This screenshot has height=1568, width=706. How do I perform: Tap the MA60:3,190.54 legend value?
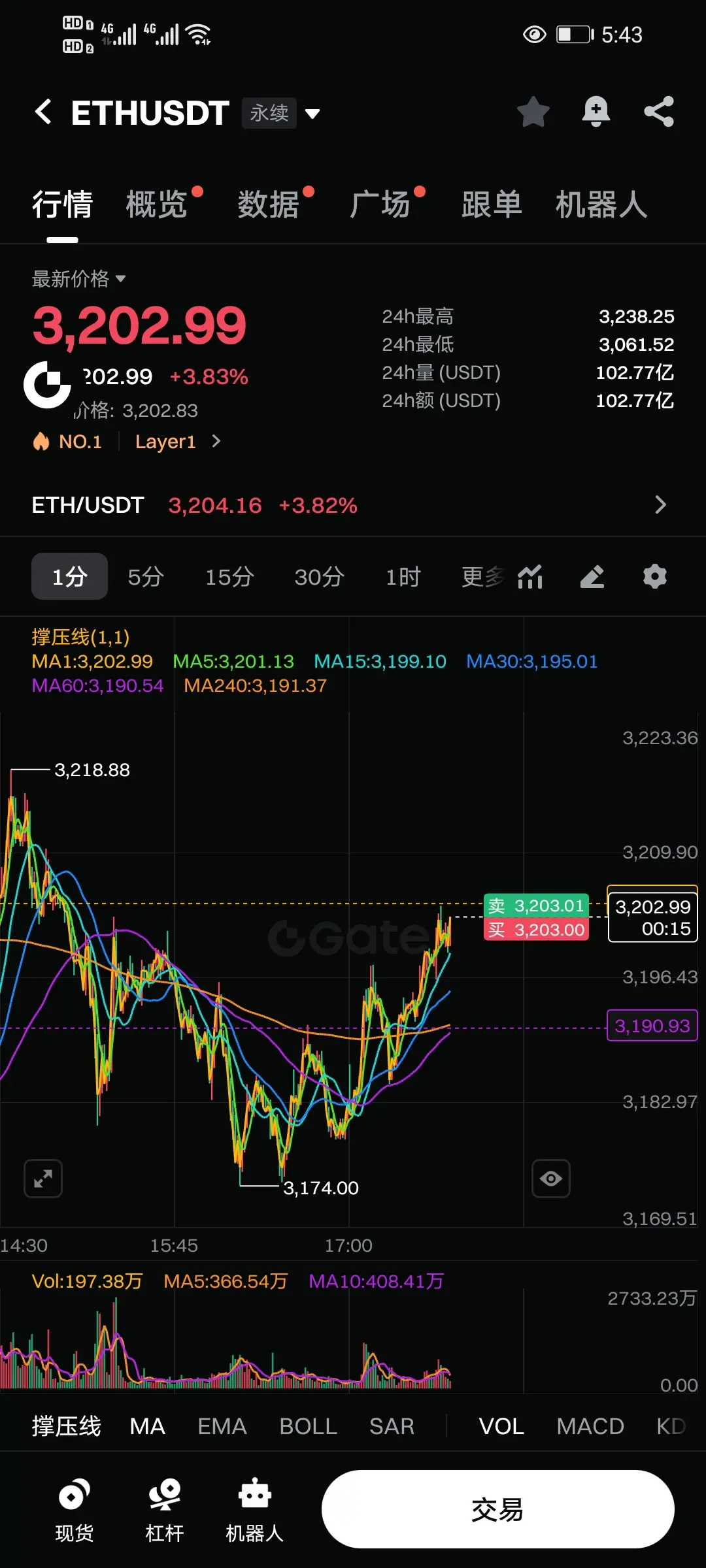[97, 685]
